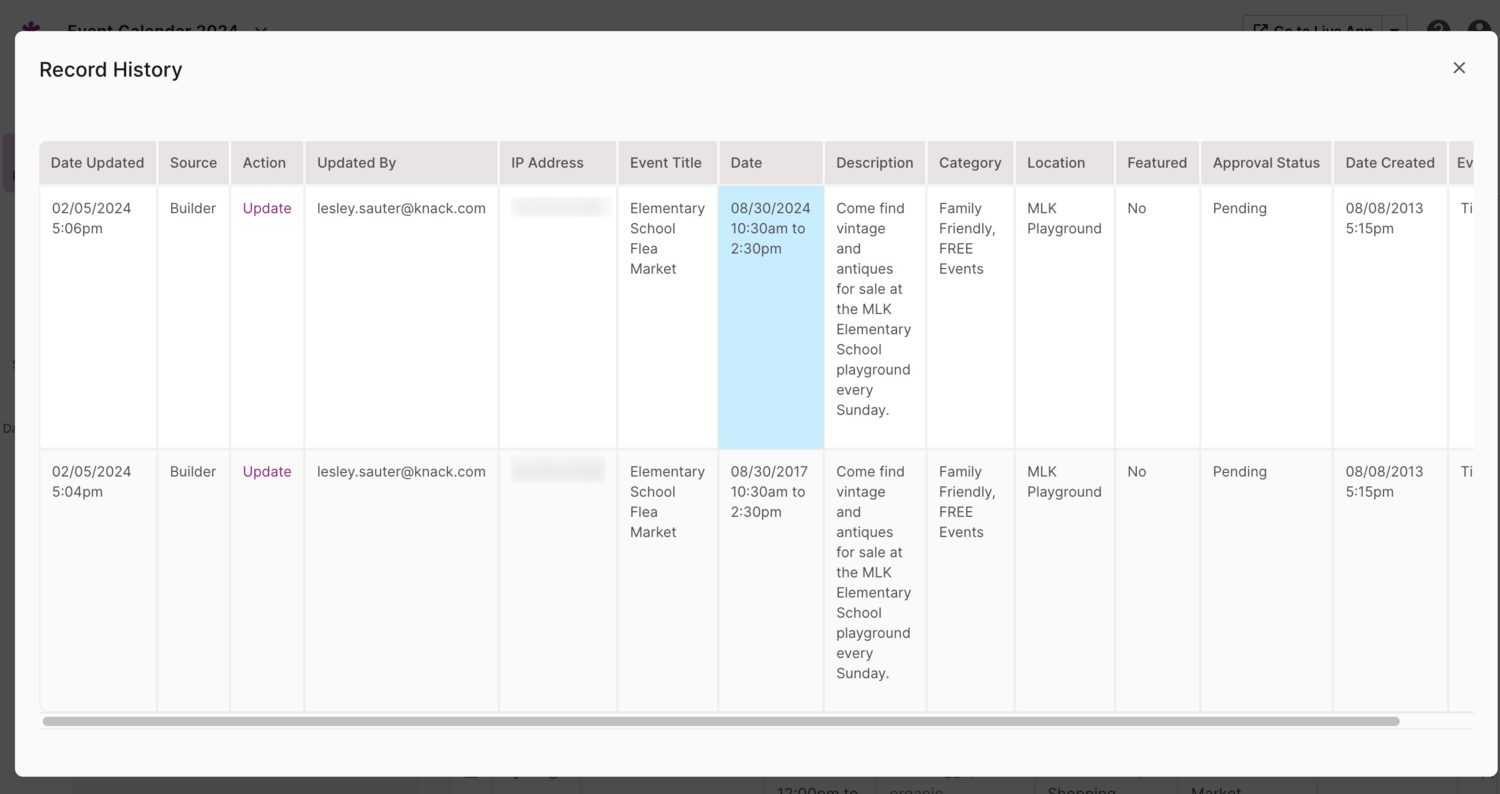Click lesley.sauter@knack.com in the 5:06pm row
Screen dimensions: 1500x794
pyautogui.click(x=401, y=208)
